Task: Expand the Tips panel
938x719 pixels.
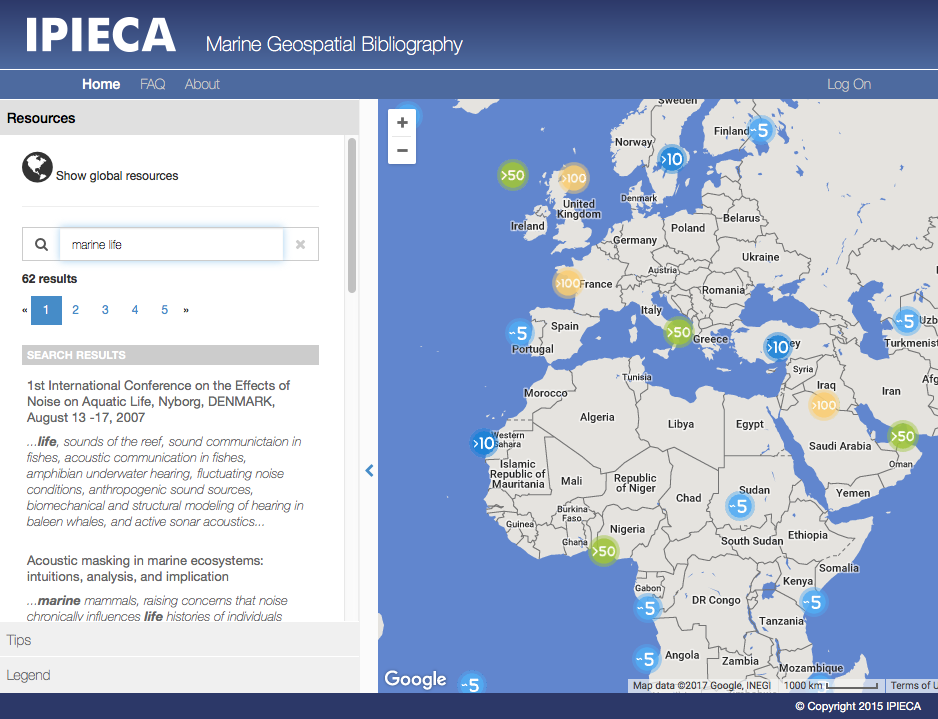Action: click(x=19, y=640)
